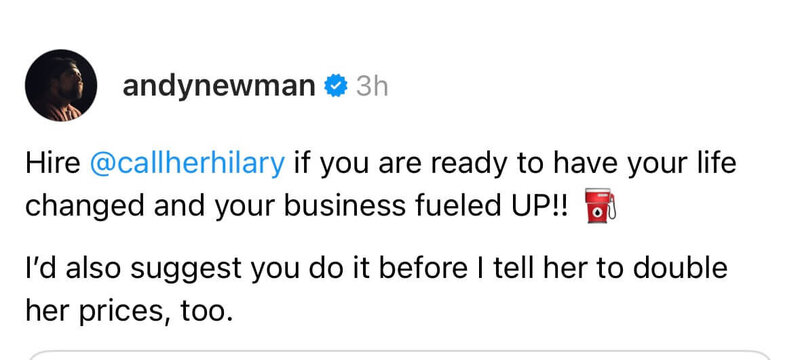Click the text "her prices, too."
800x360 pixels.
coord(129,311)
